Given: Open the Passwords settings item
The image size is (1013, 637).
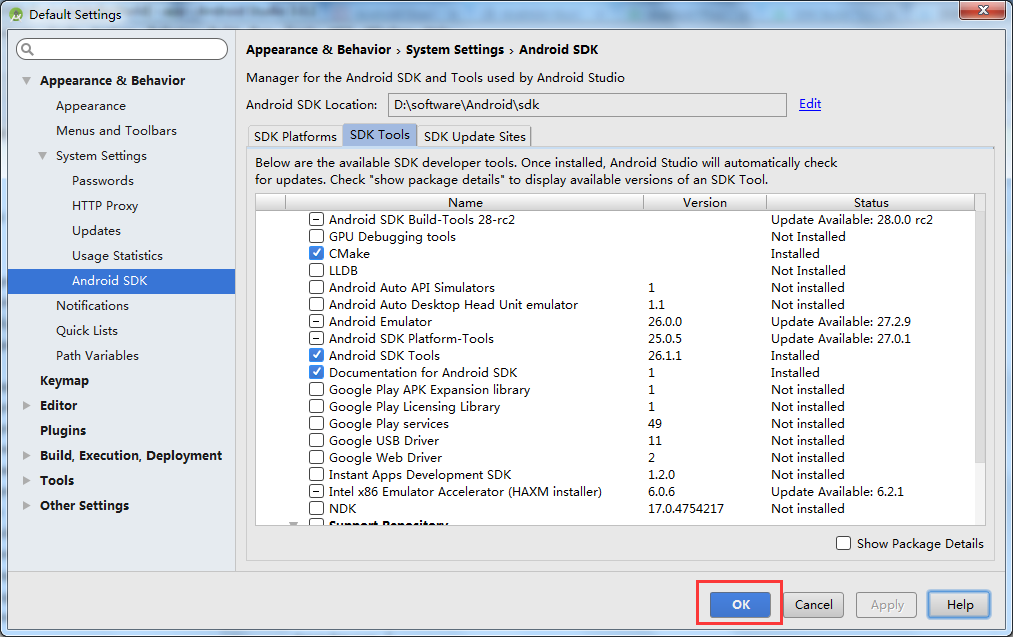Looking at the screenshot, I should tap(103, 181).
